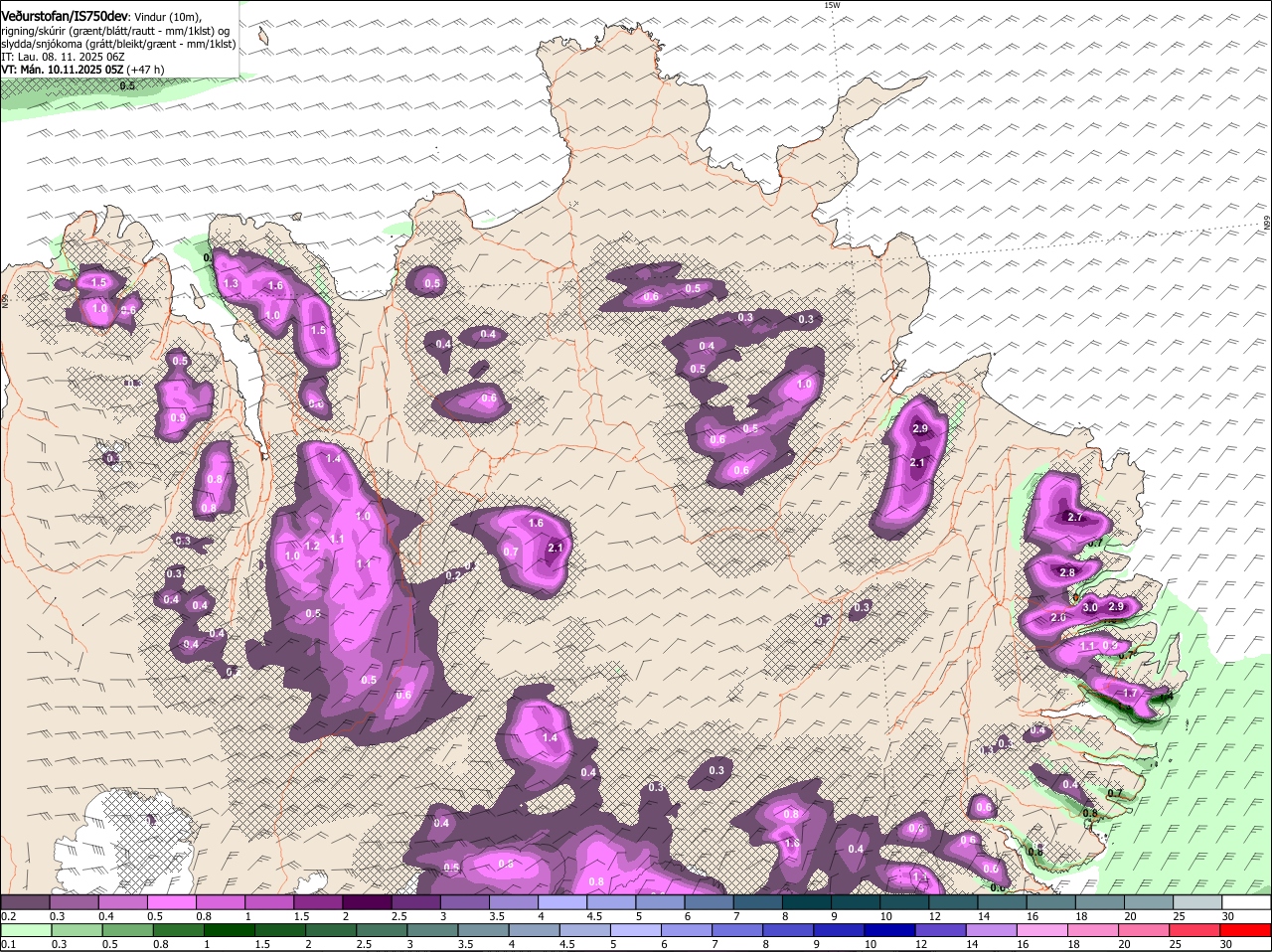Viewport: 1272px width, 952px height.
Task: Click the '2.8' precipitation value on the map
Action: (1068, 573)
